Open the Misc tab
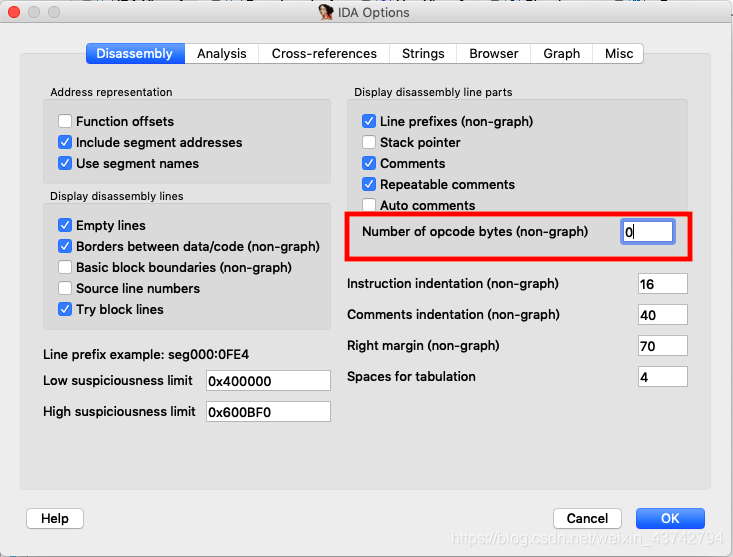Image resolution: width=733 pixels, height=557 pixels. point(618,54)
